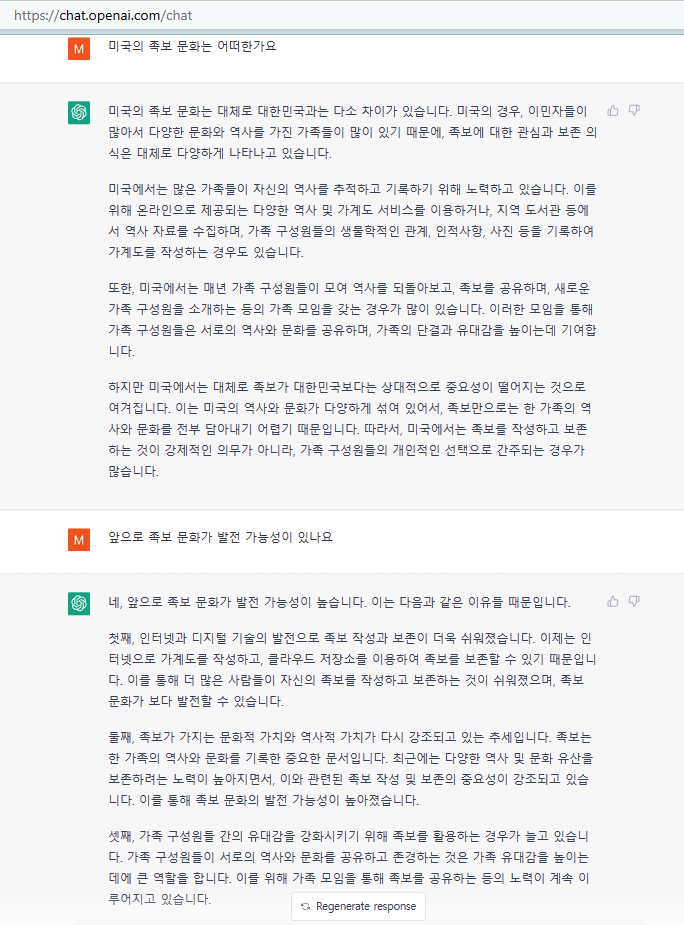
Task: Like the first response about 미국의 족보 문화
Action: pos(613,110)
